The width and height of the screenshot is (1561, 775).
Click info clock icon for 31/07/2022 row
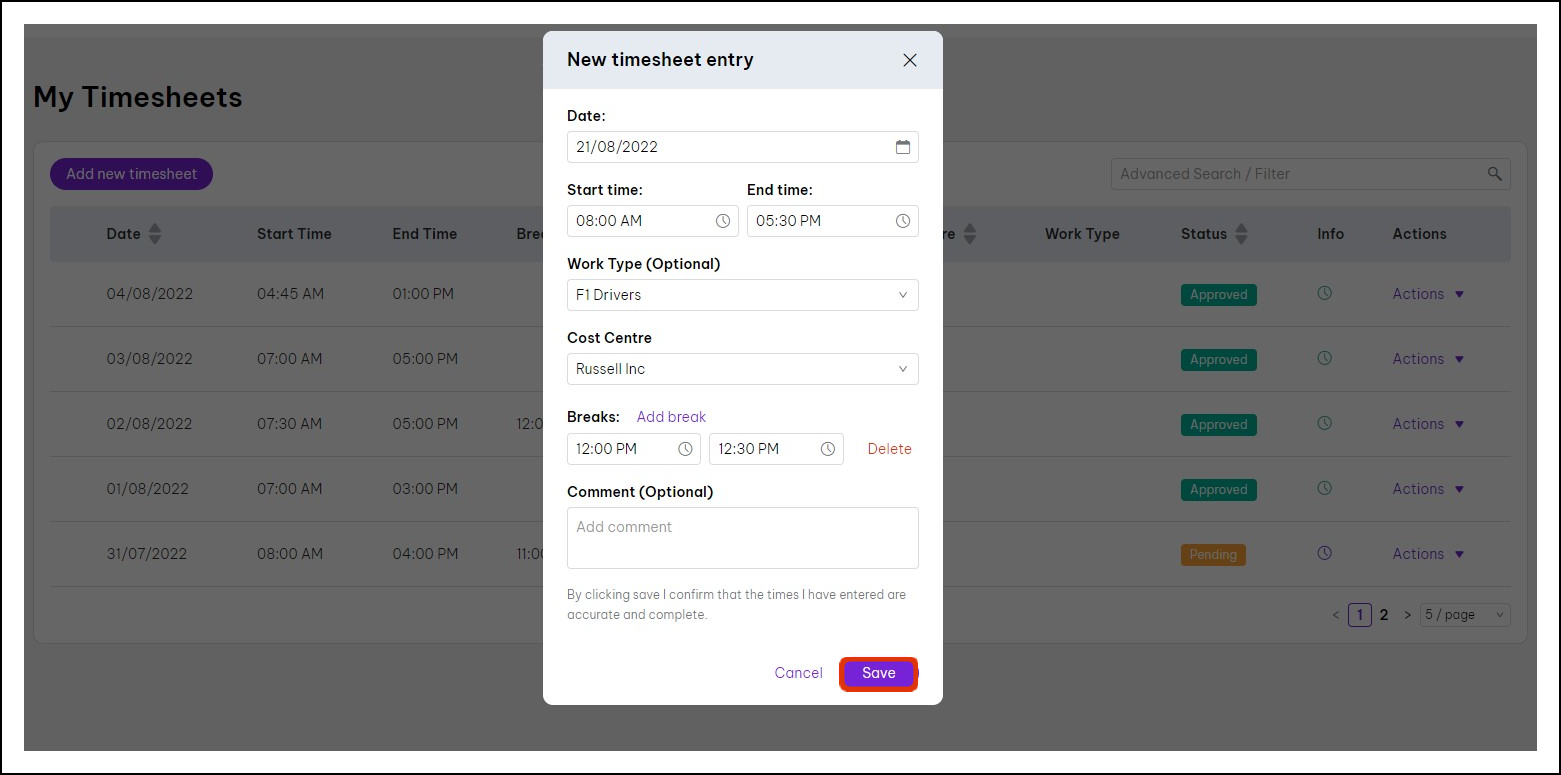(1325, 553)
